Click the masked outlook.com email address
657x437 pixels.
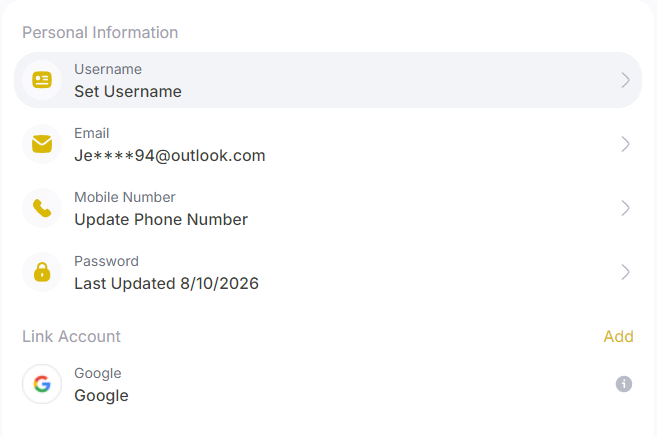pos(170,155)
